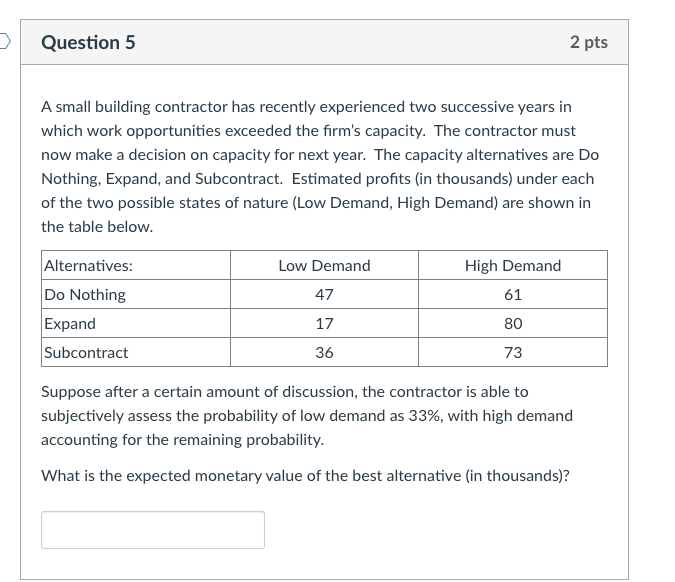Click the cell containing 36

click(324, 352)
